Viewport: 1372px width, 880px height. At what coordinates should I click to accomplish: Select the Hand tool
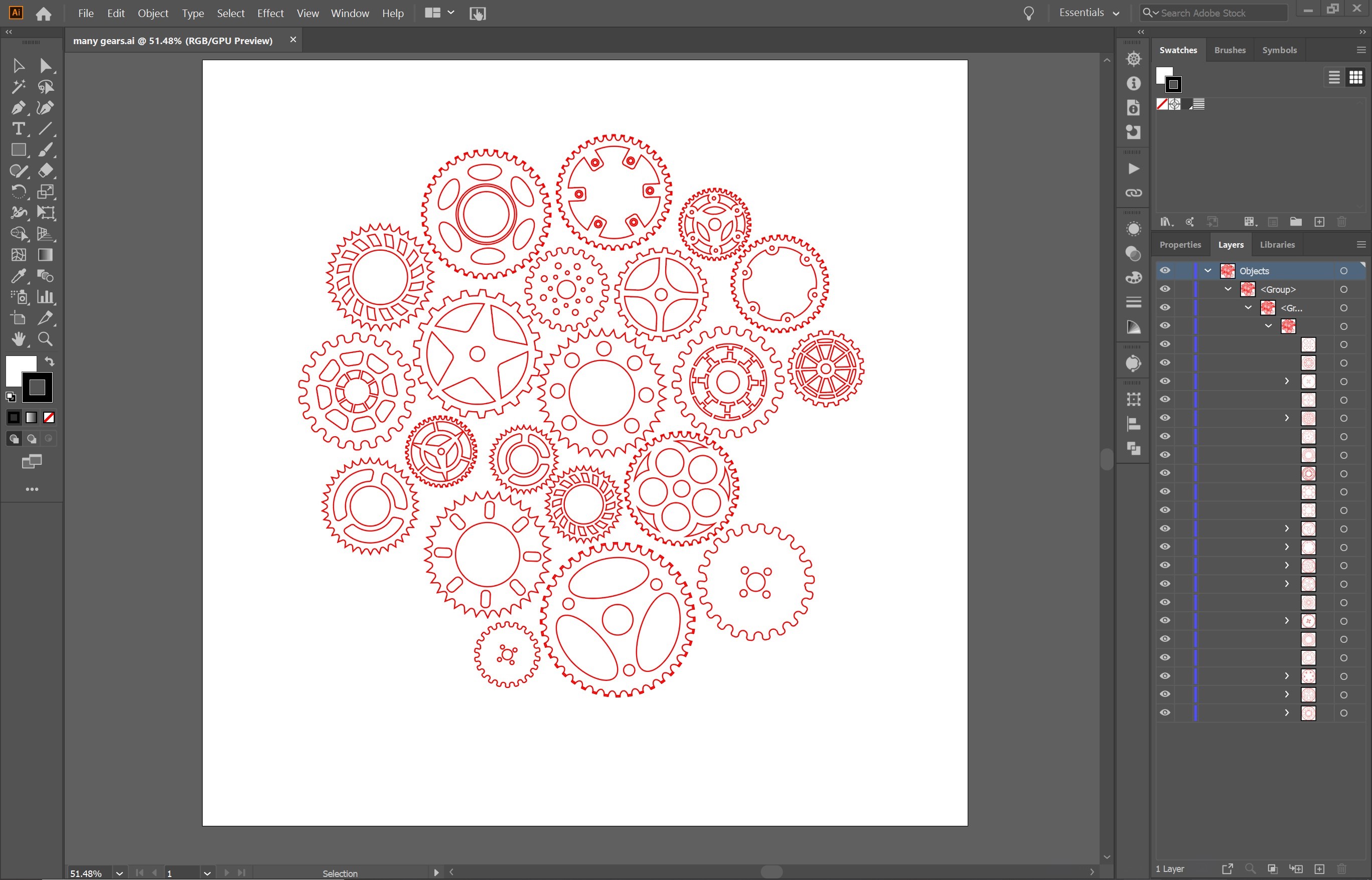(x=18, y=339)
